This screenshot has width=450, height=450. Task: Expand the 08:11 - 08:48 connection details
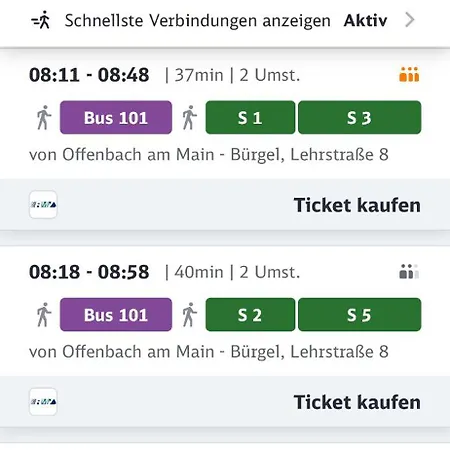point(225,113)
